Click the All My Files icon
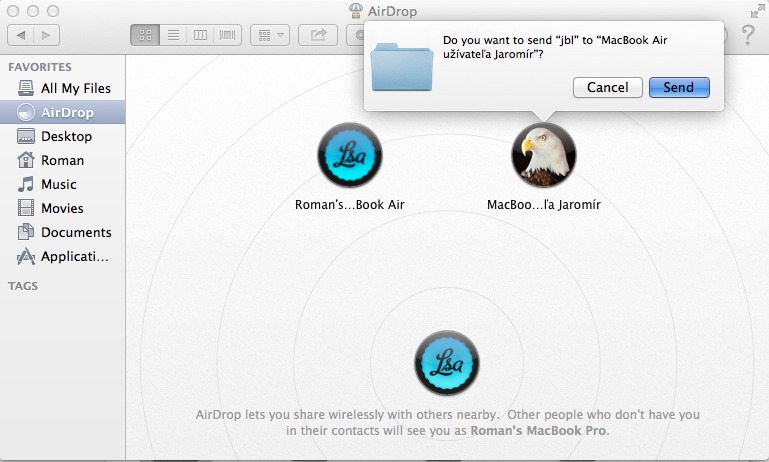 pyautogui.click(x=26, y=88)
